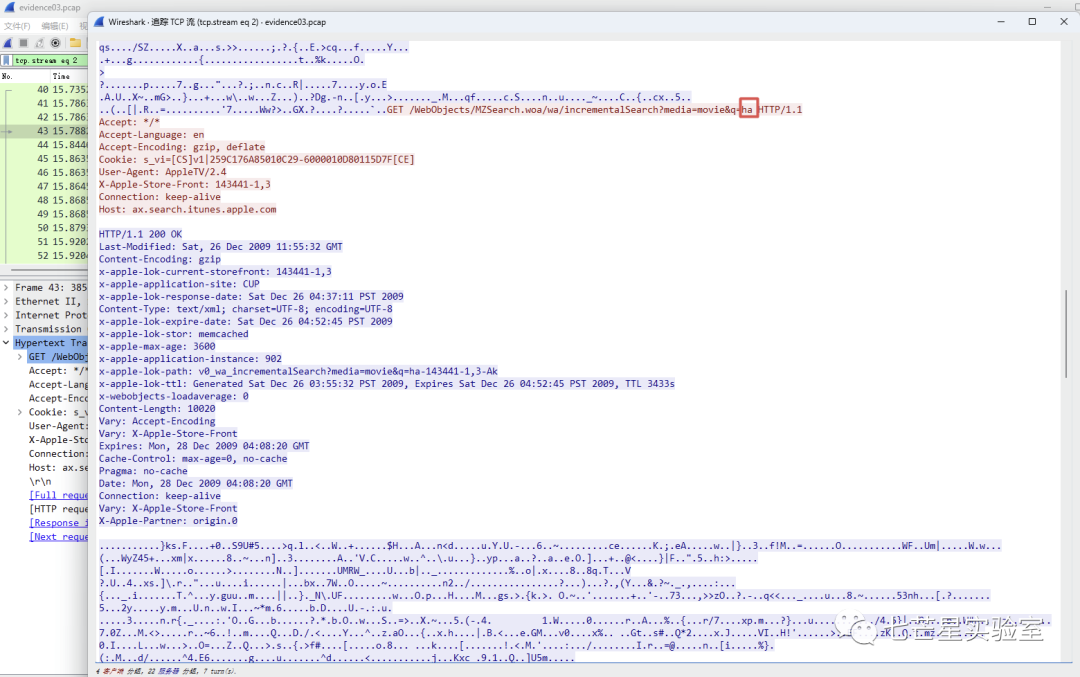The height and width of the screenshot is (677, 1080).
Task: Click the stop capture square icon
Action: tap(23, 43)
